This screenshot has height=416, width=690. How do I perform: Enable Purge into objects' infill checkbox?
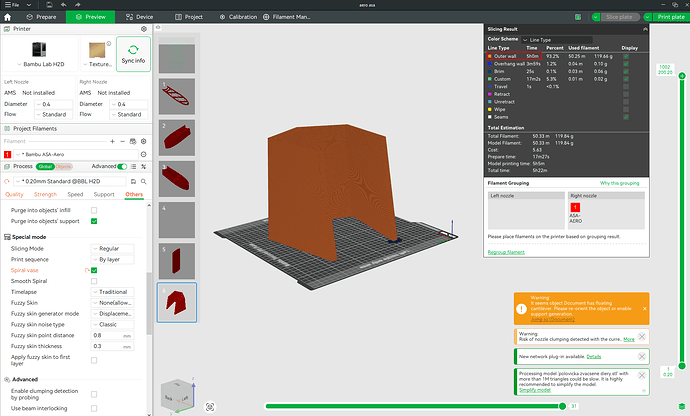click(x=94, y=210)
